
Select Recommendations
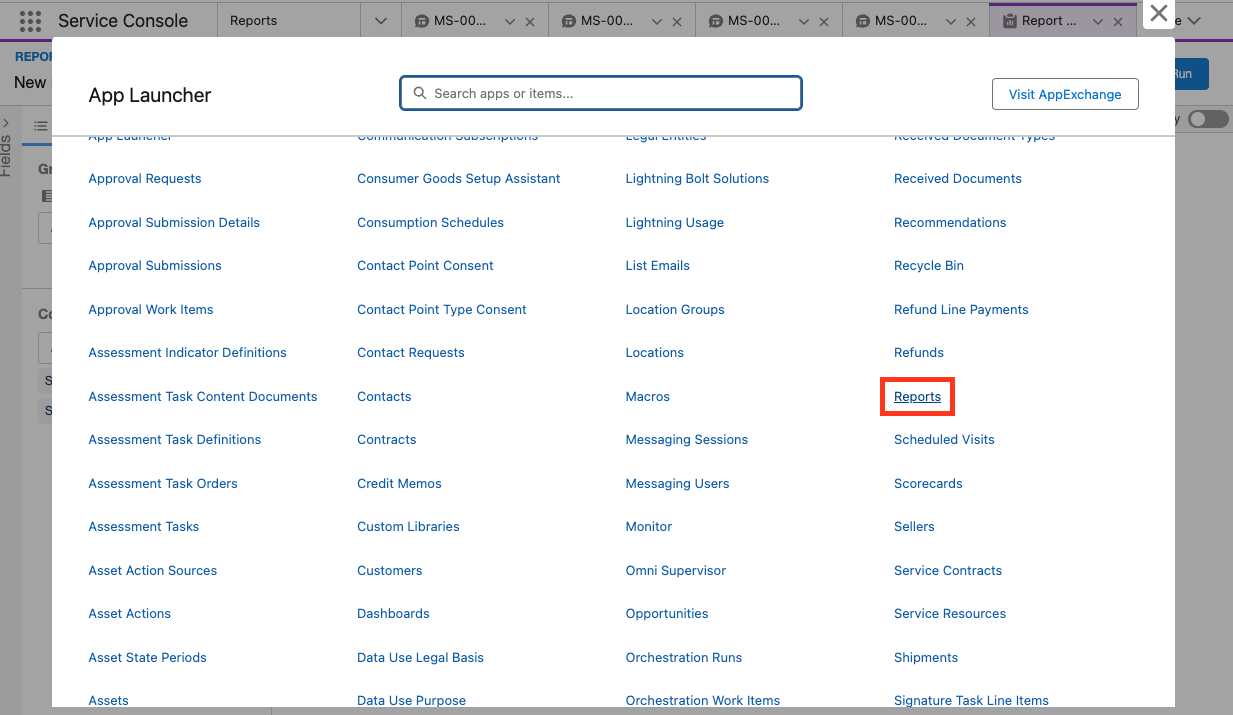coord(950,223)
